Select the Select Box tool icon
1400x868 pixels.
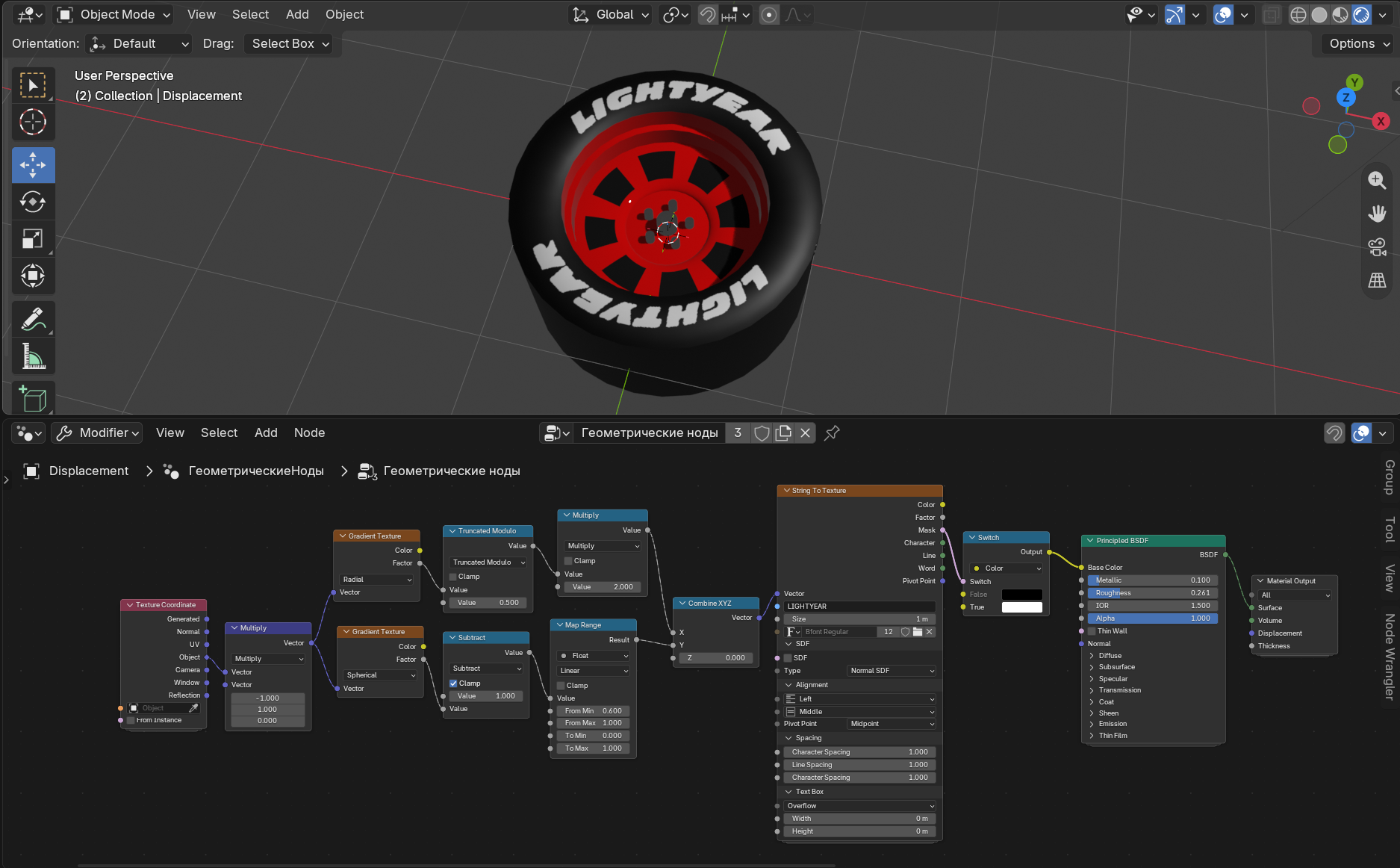tap(33, 85)
